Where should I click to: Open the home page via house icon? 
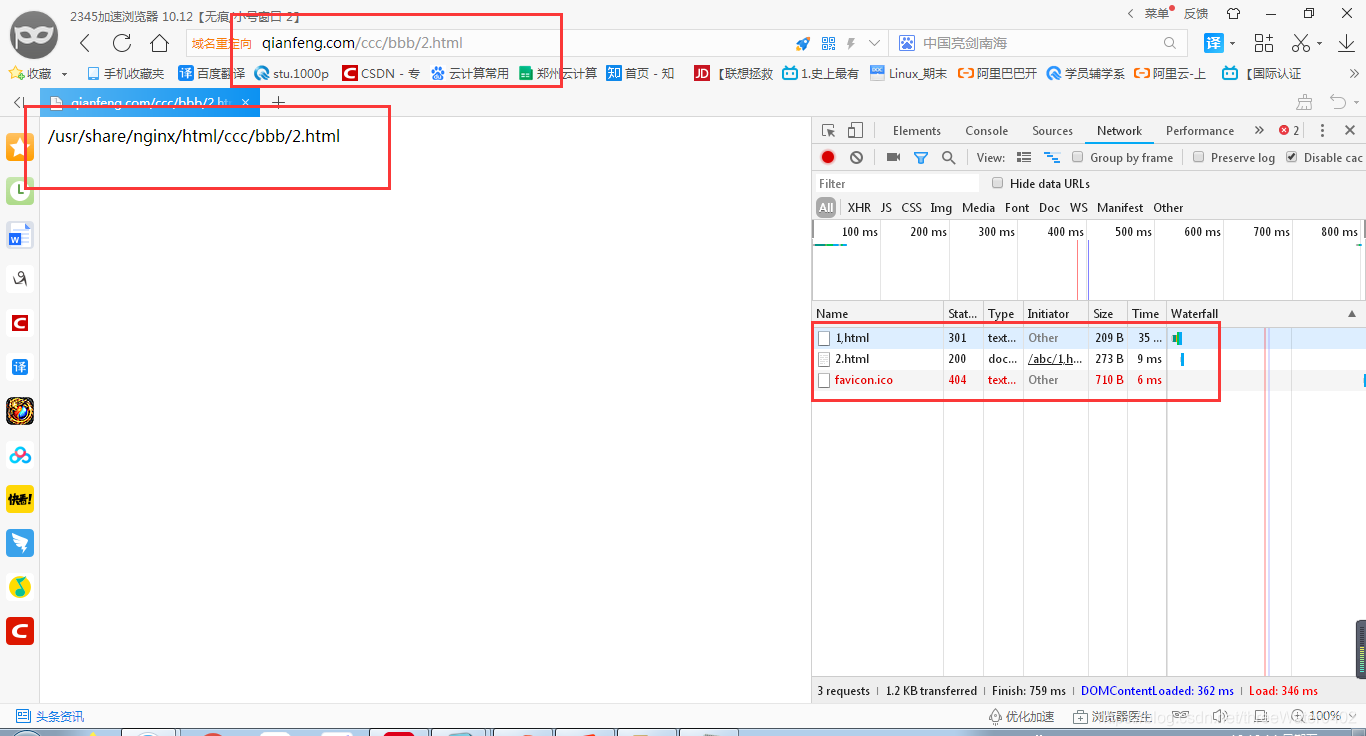point(159,43)
